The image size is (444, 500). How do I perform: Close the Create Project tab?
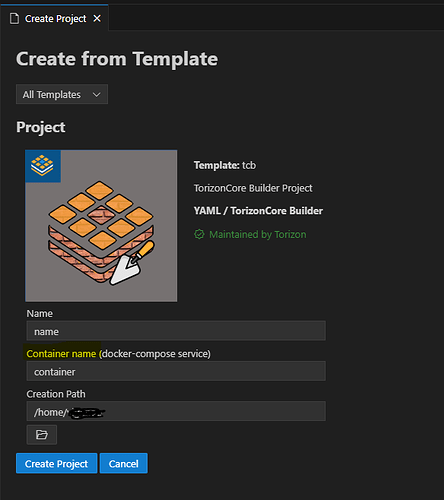point(97,18)
